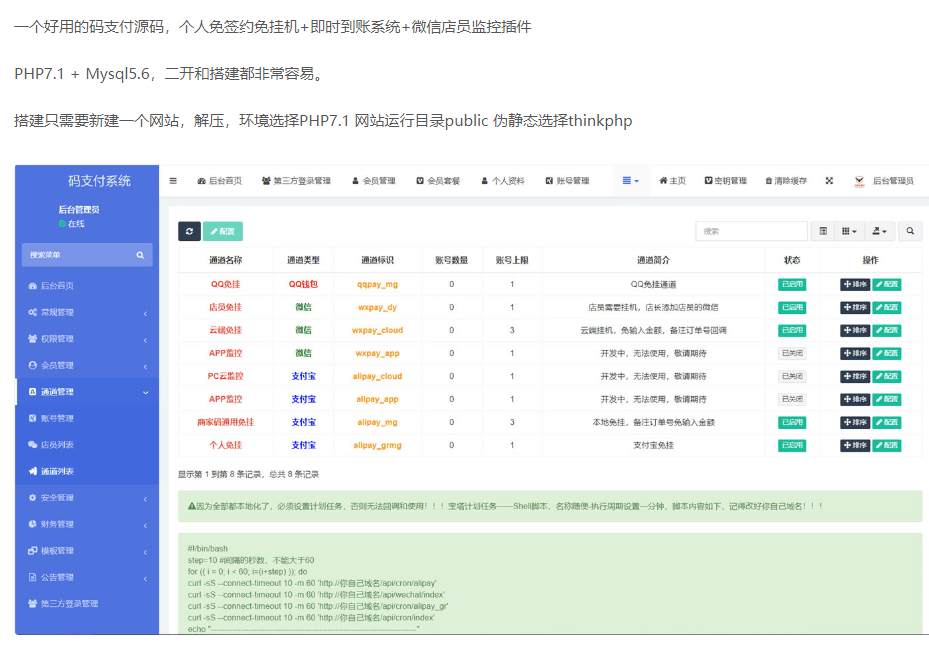Screen dimensions: 929x657
Task: Click the magnifier search icon beside search box
Action: click(909, 231)
